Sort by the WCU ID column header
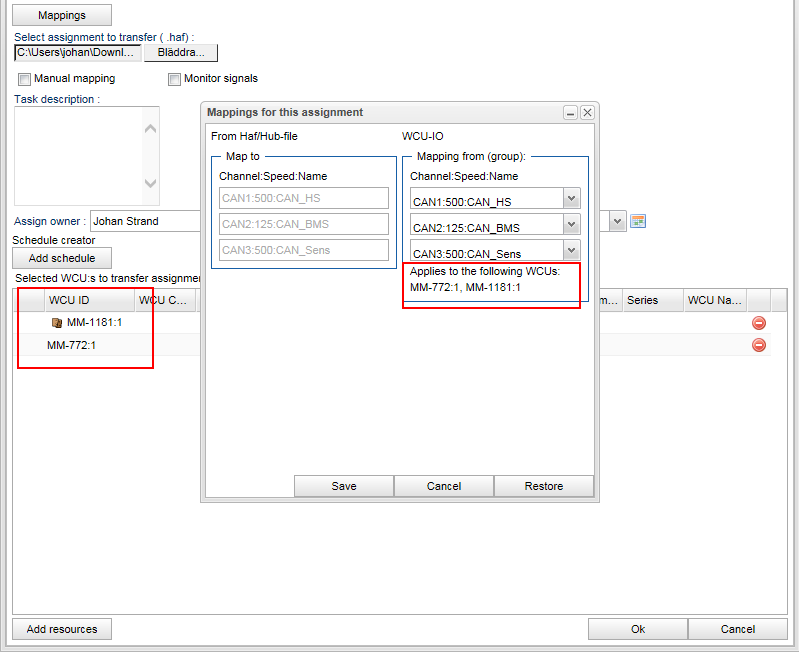This screenshot has width=799, height=652. pos(69,300)
